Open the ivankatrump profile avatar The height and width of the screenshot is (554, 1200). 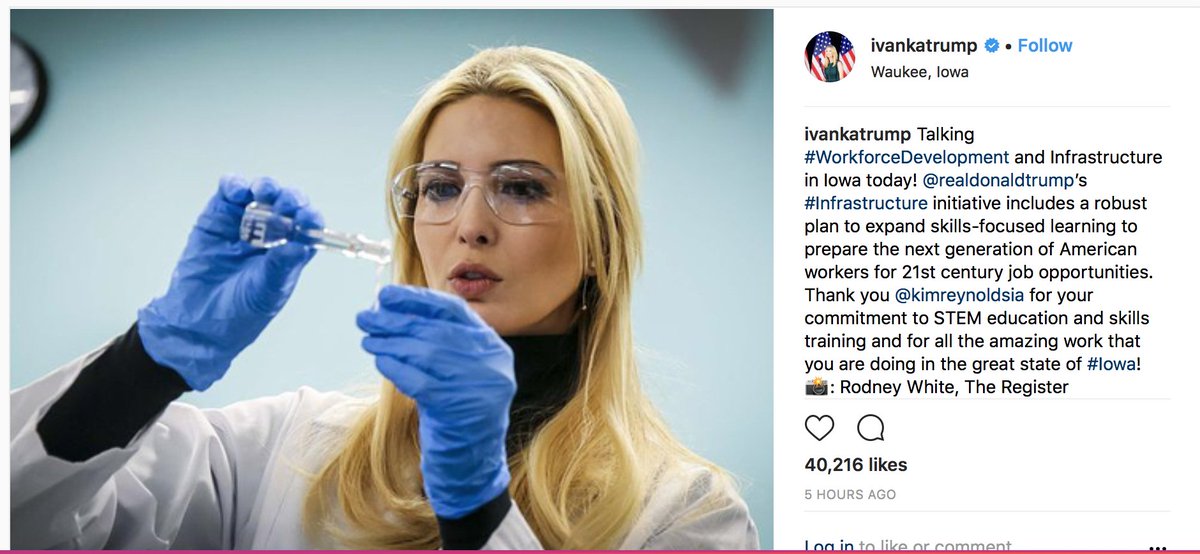point(830,56)
